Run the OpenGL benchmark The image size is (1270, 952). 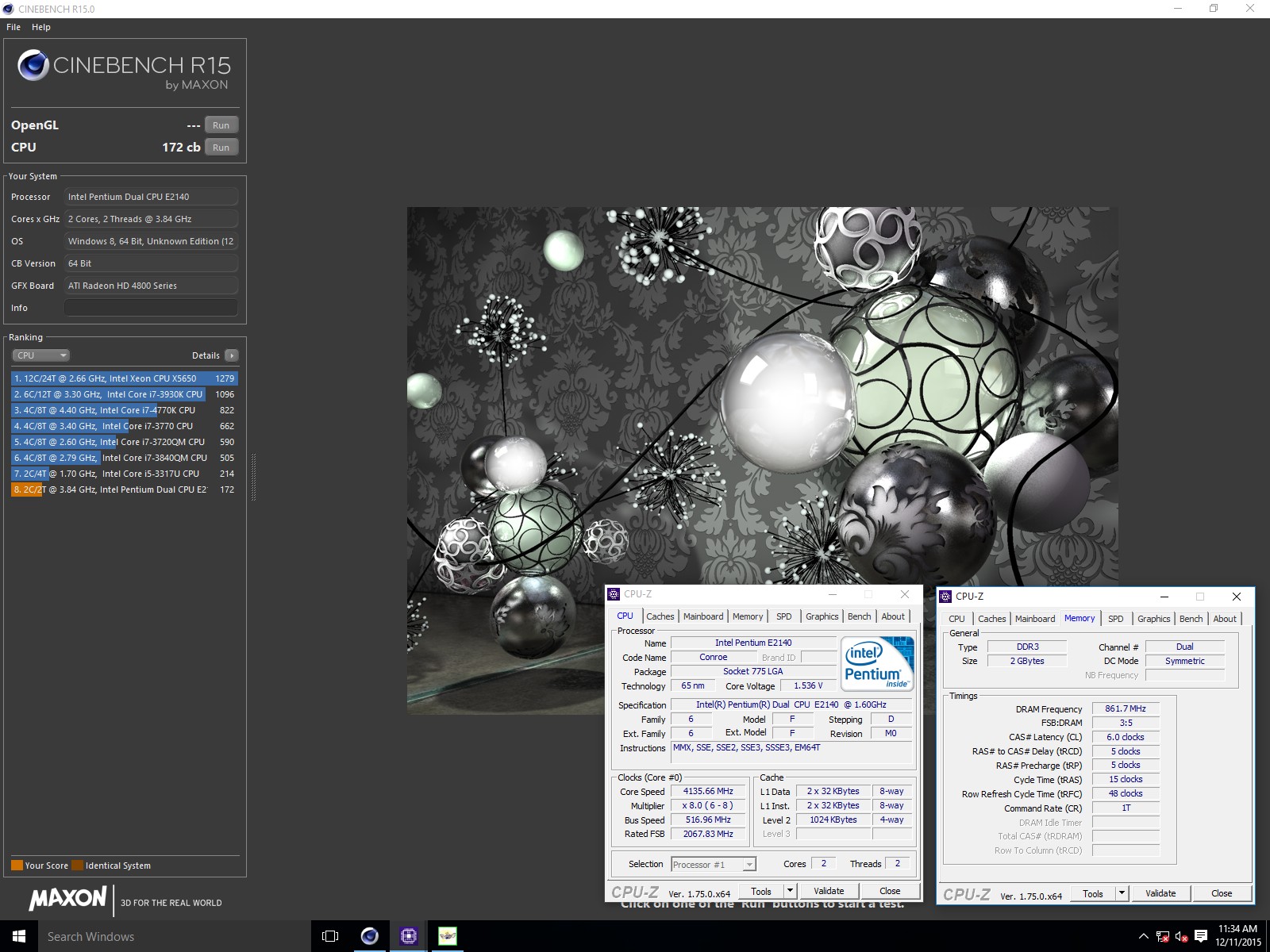tap(221, 125)
